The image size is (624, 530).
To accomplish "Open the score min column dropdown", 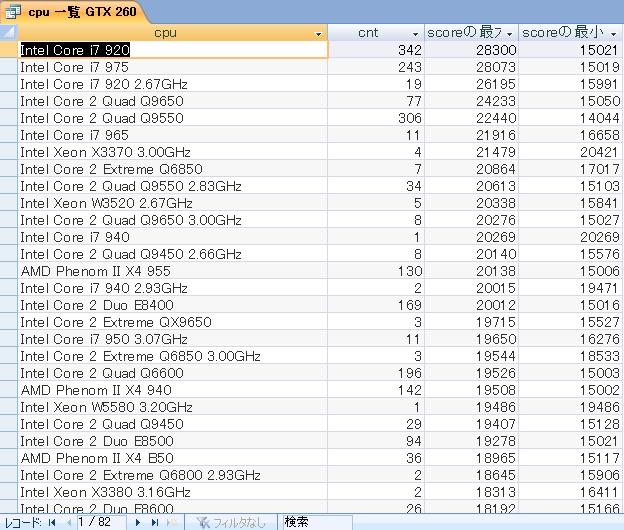I will point(614,34).
